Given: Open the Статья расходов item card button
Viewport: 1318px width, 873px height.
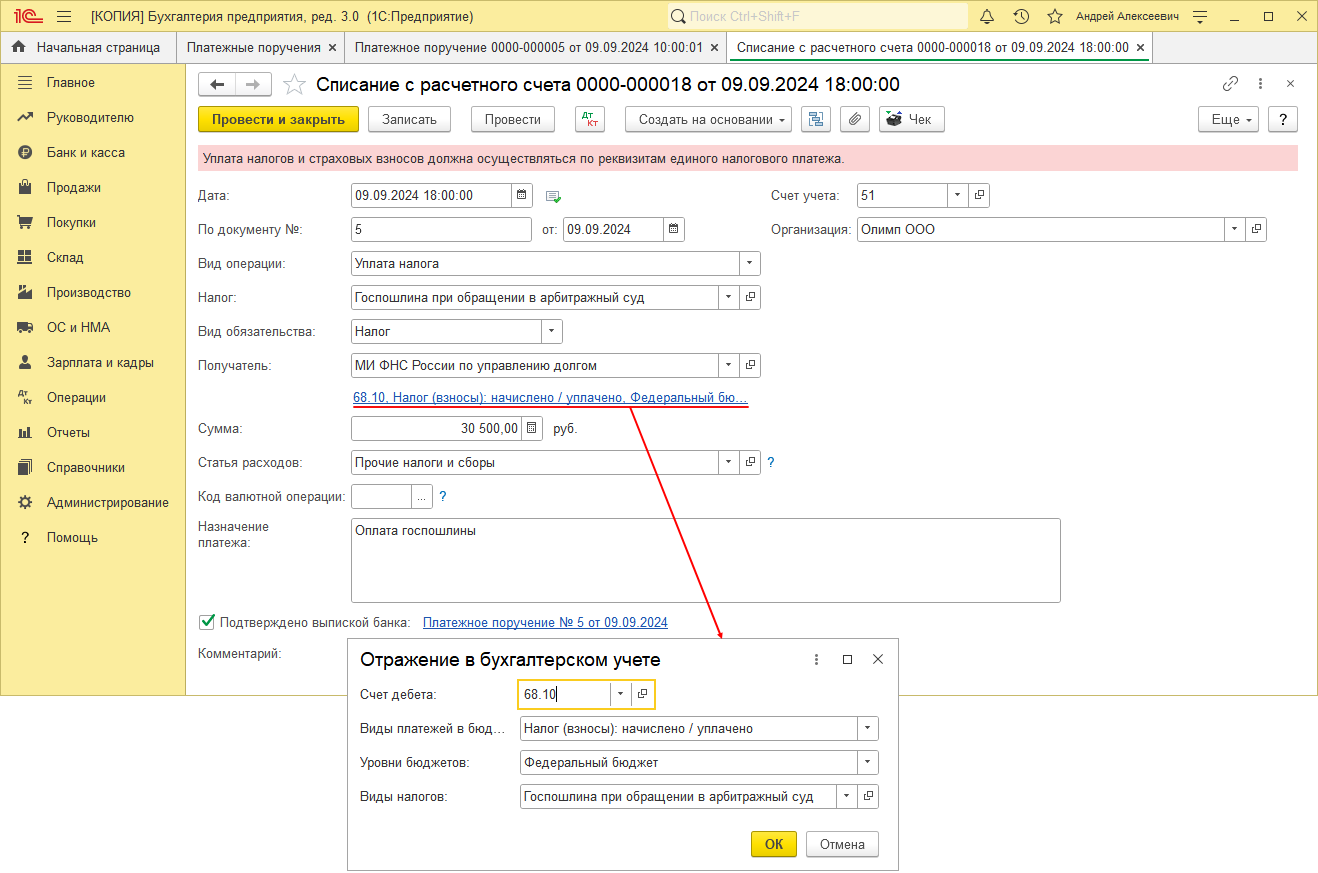Looking at the screenshot, I should tap(750, 462).
